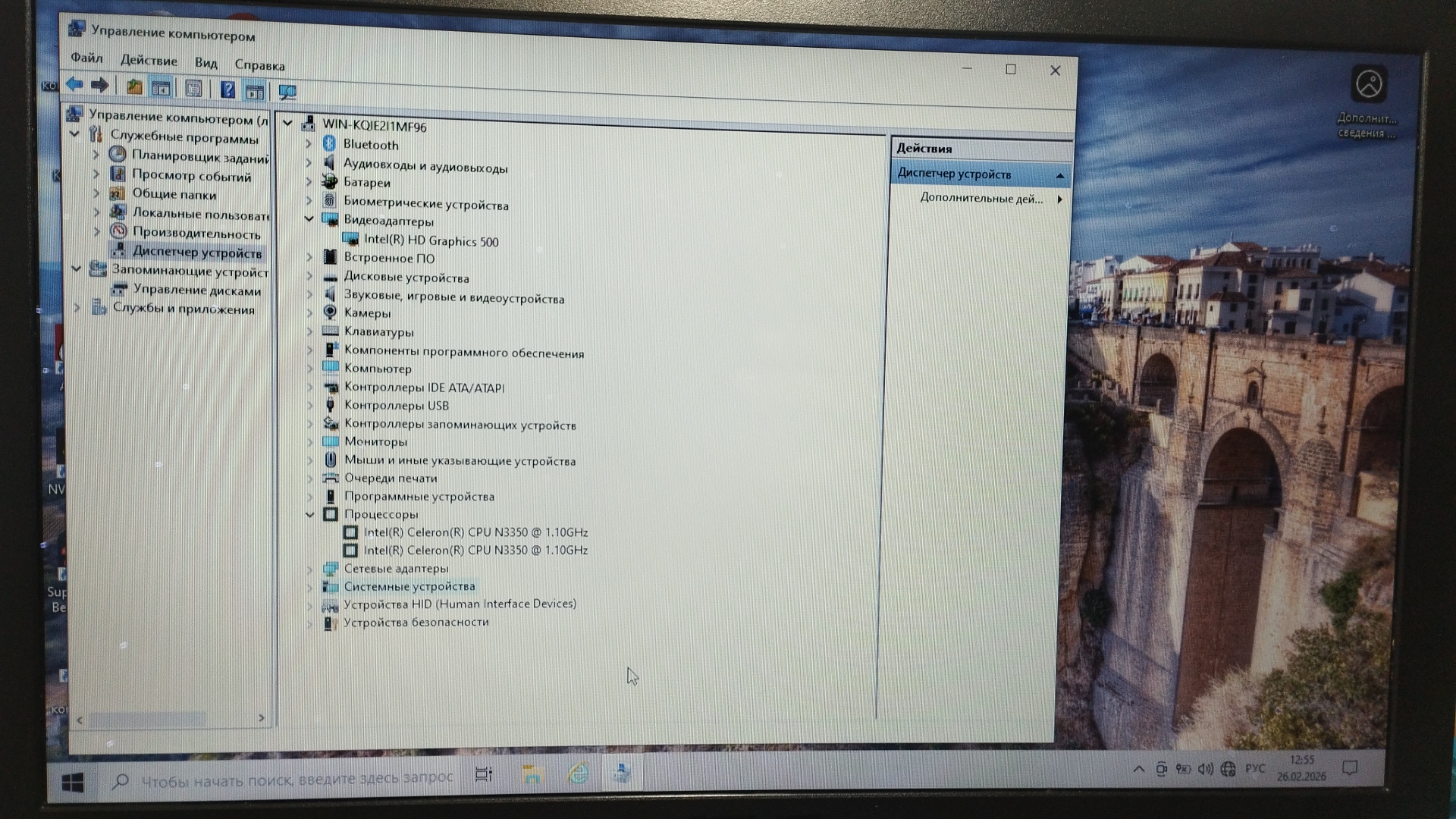Viewport: 1456px width, 819px height.
Task: Click the Up one level folder icon
Action: click(x=134, y=87)
